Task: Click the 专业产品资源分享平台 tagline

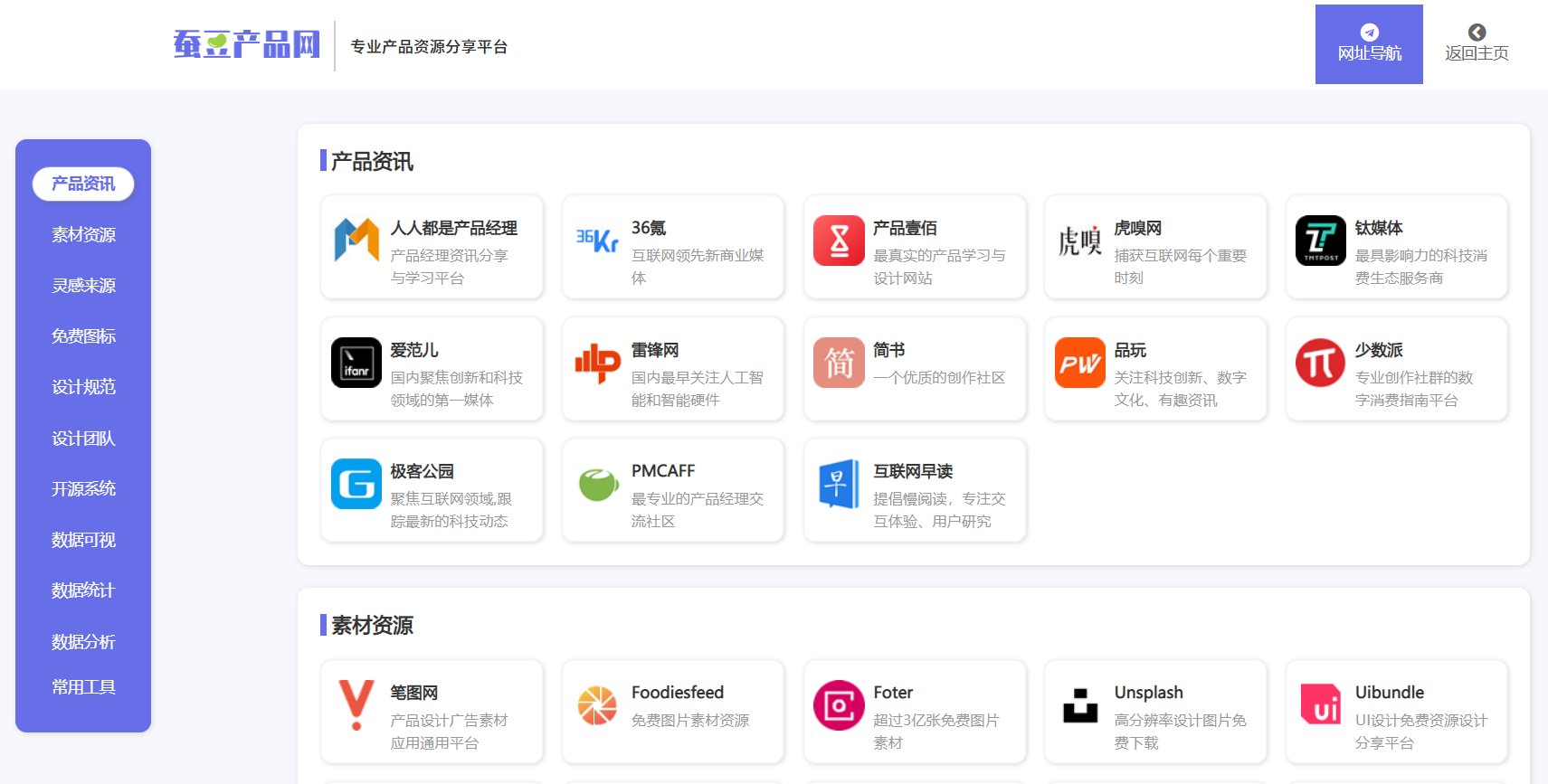Action: pos(429,46)
